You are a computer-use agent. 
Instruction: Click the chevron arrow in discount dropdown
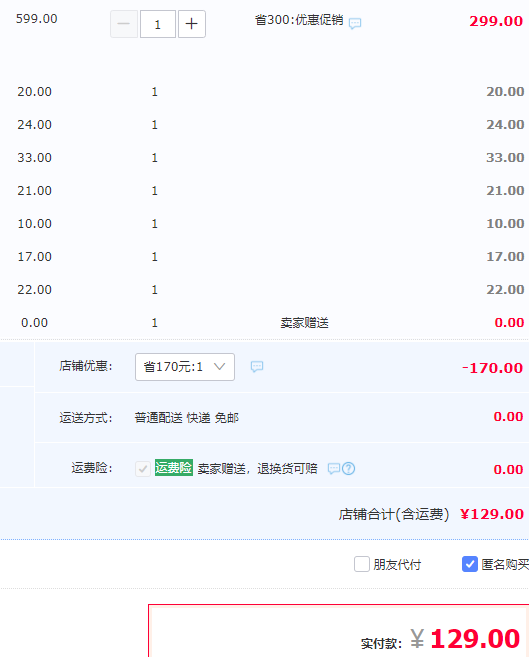(x=219, y=367)
